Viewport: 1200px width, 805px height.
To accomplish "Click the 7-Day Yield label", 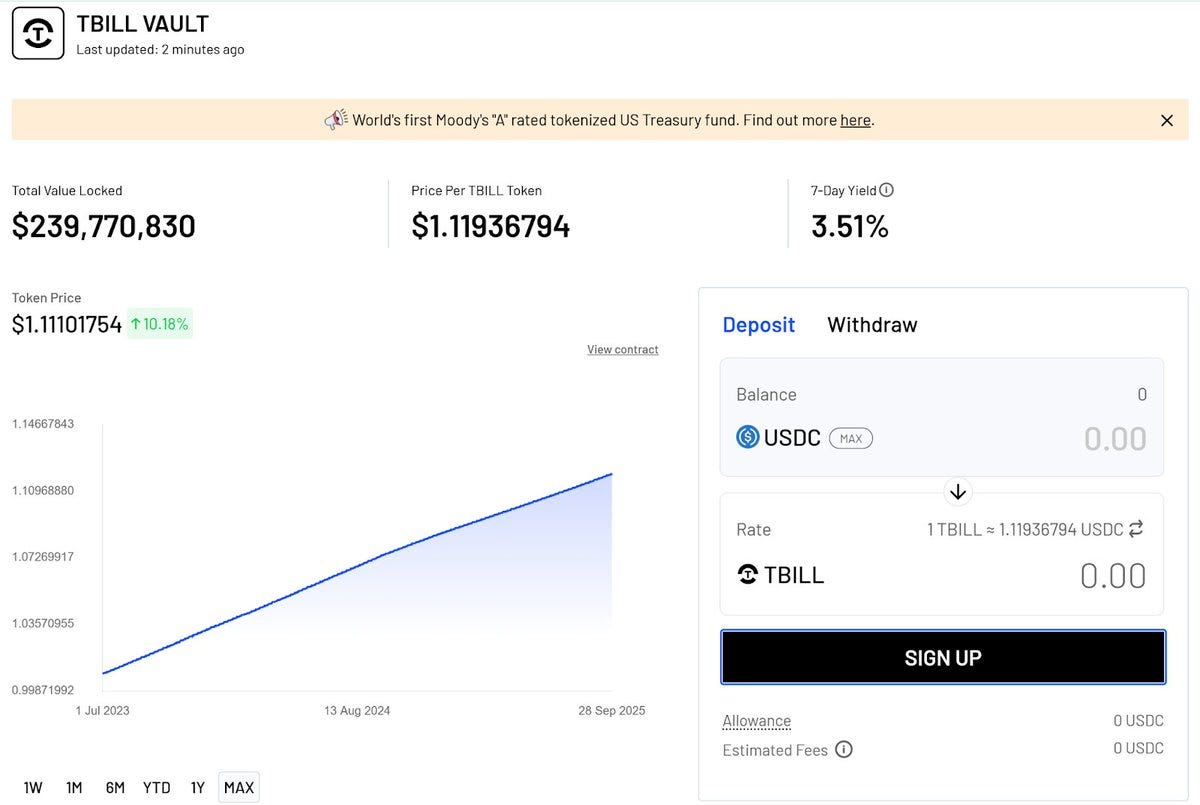I will tap(843, 190).
